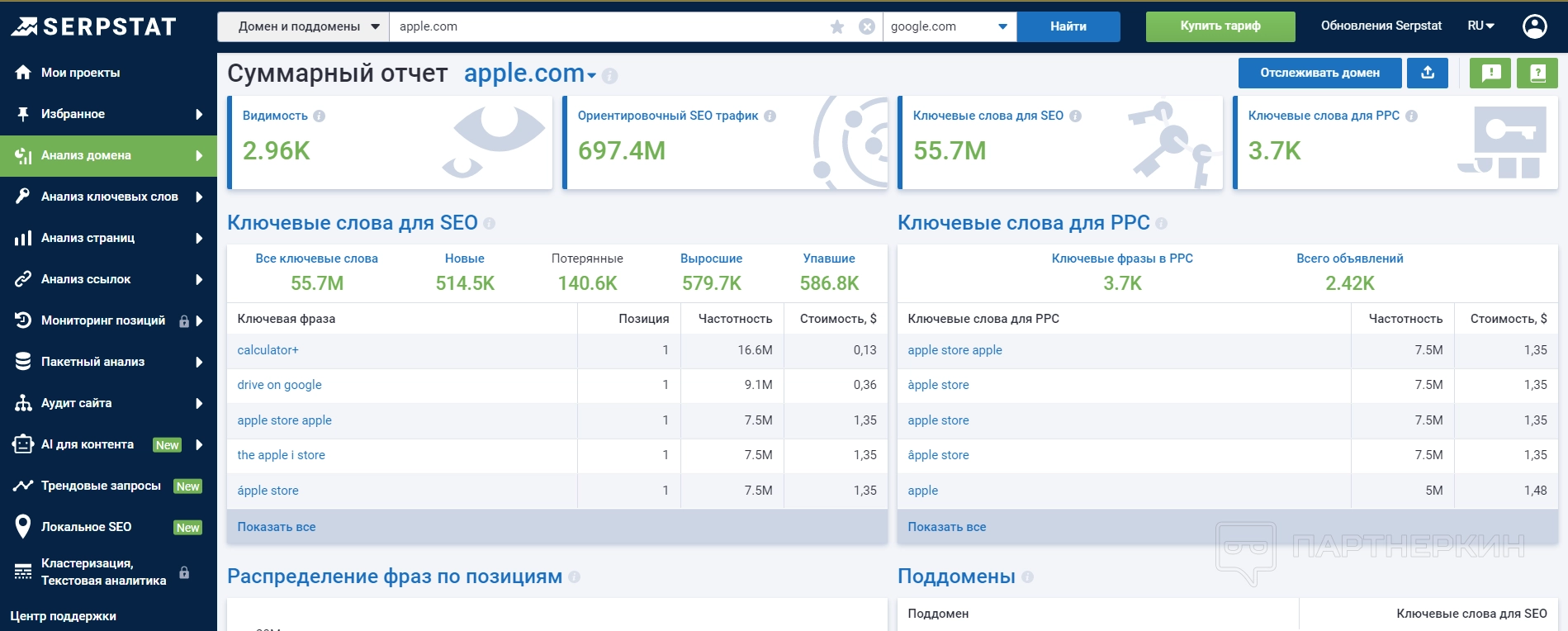
Task: Open the the apple i store keyword link
Action: click(x=281, y=455)
